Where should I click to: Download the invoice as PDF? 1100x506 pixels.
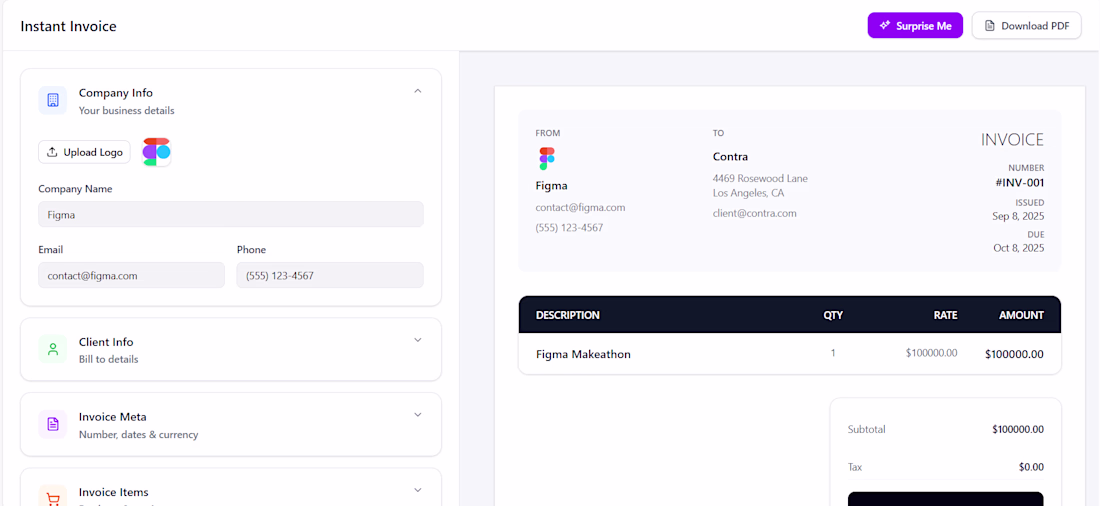[1026, 26]
